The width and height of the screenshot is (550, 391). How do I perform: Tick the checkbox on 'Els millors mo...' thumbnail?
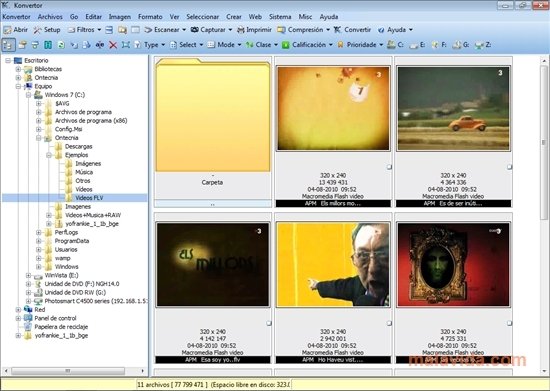[x=389, y=167]
